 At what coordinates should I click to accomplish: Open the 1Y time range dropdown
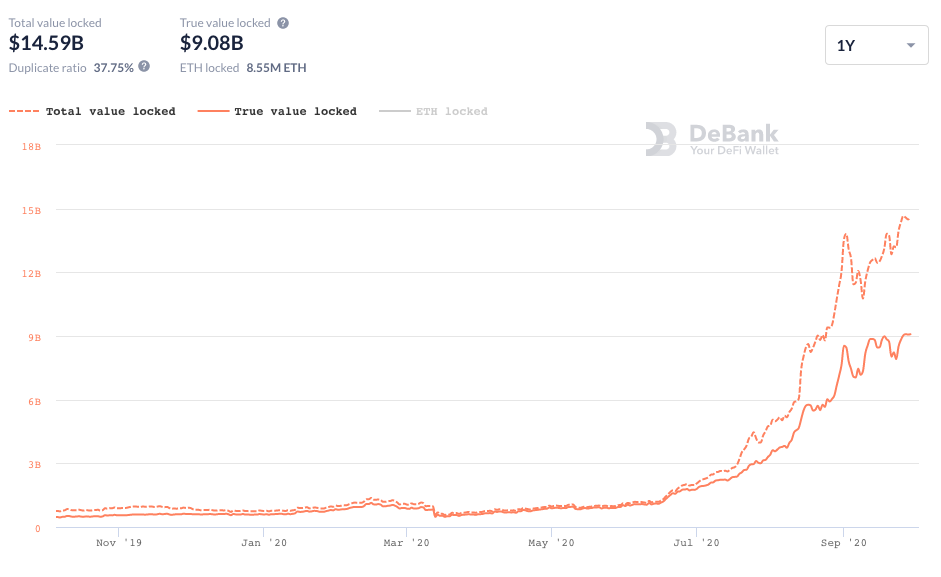coord(877,45)
